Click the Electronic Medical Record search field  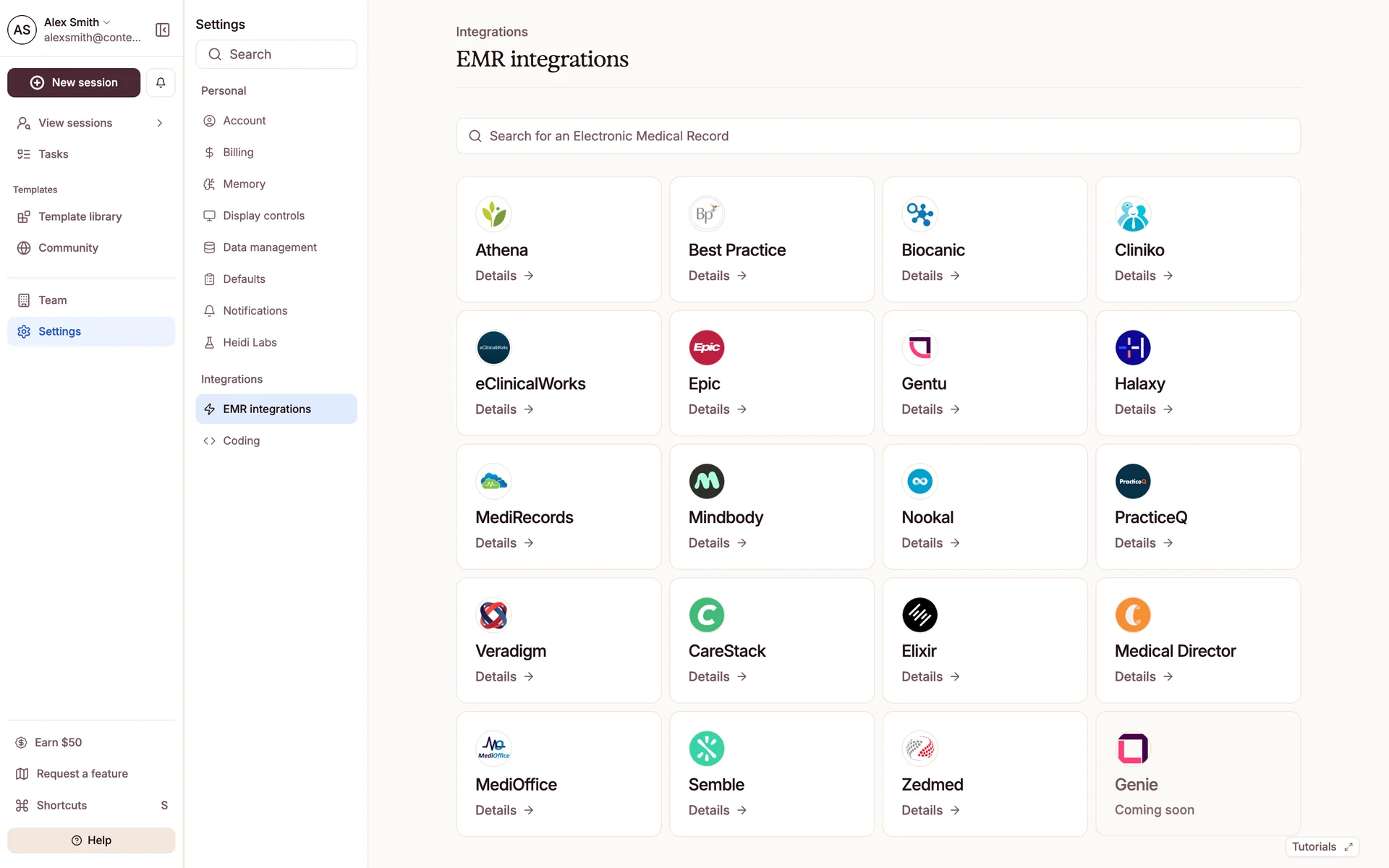pyautogui.click(x=878, y=136)
